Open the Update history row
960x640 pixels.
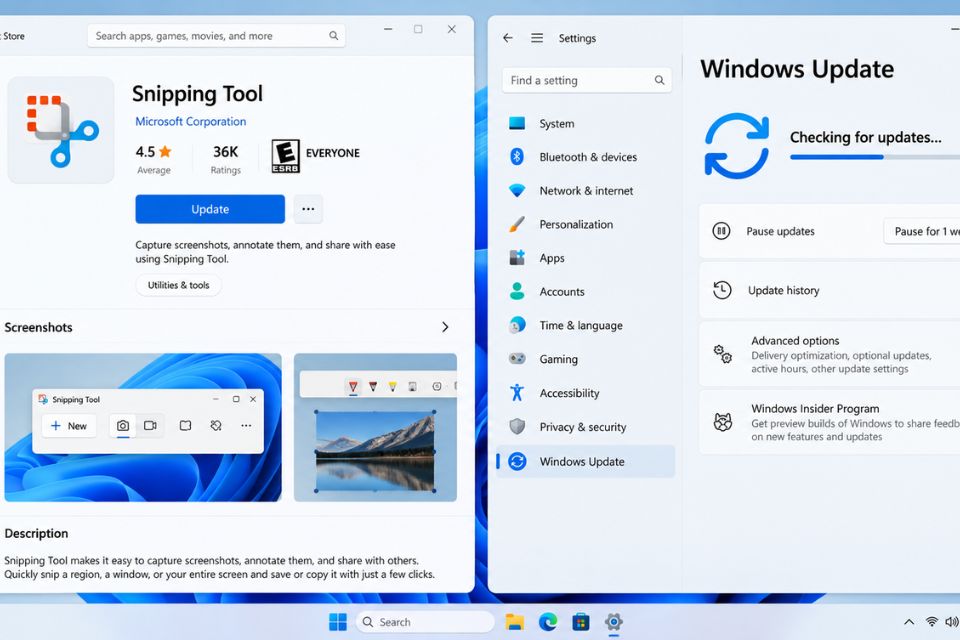click(x=830, y=290)
